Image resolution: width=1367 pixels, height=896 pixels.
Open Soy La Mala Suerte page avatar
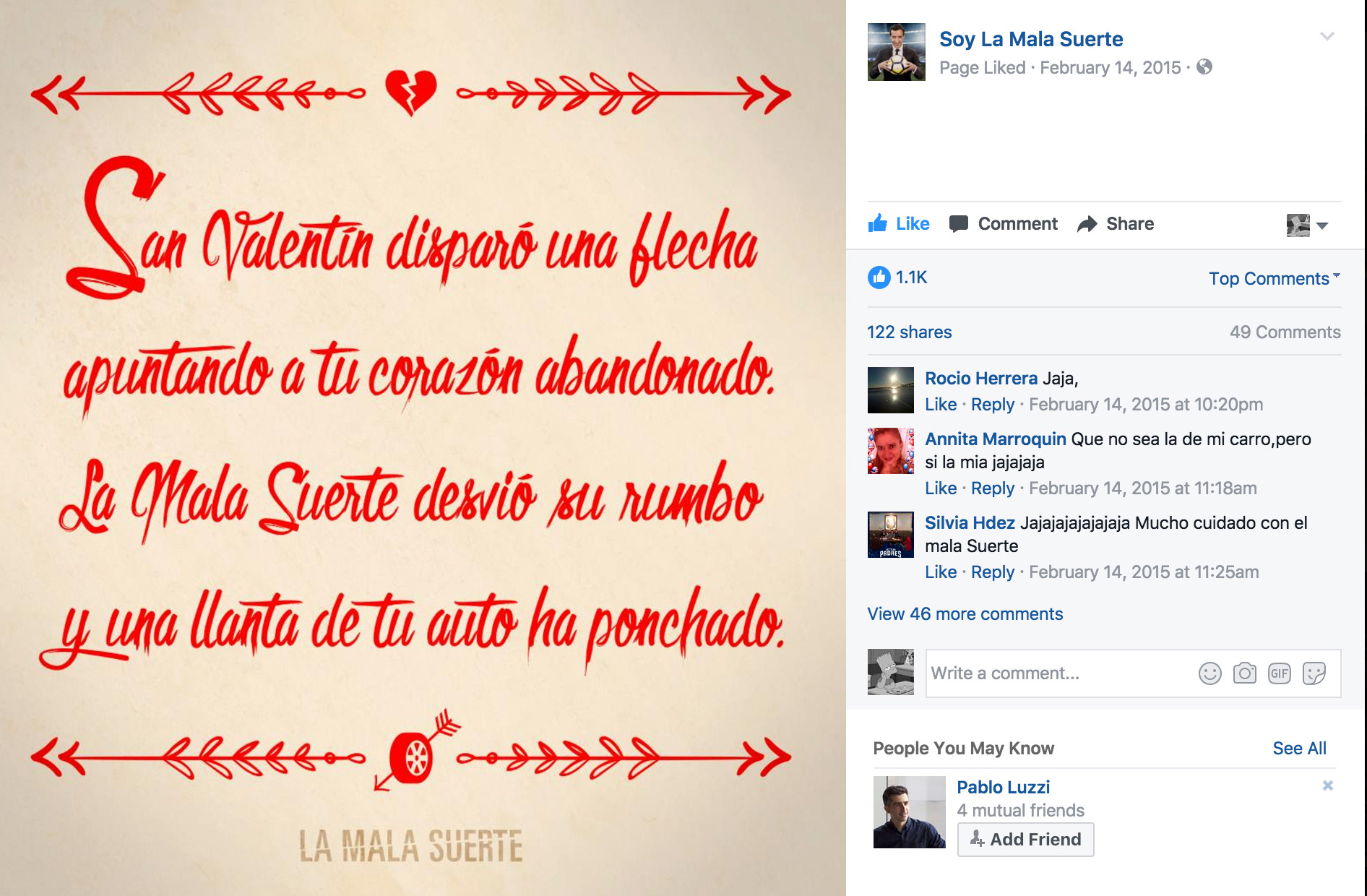coord(896,52)
